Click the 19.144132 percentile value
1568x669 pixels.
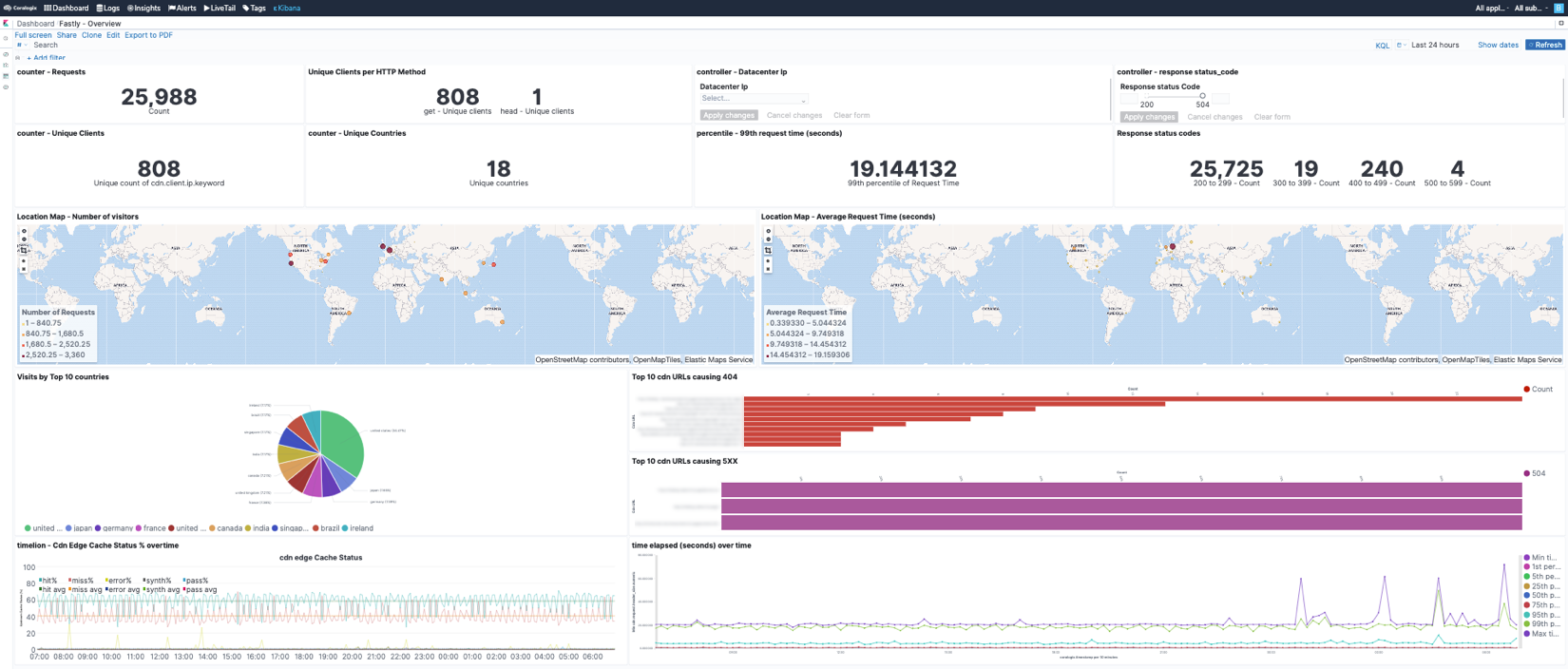[x=903, y=169]
